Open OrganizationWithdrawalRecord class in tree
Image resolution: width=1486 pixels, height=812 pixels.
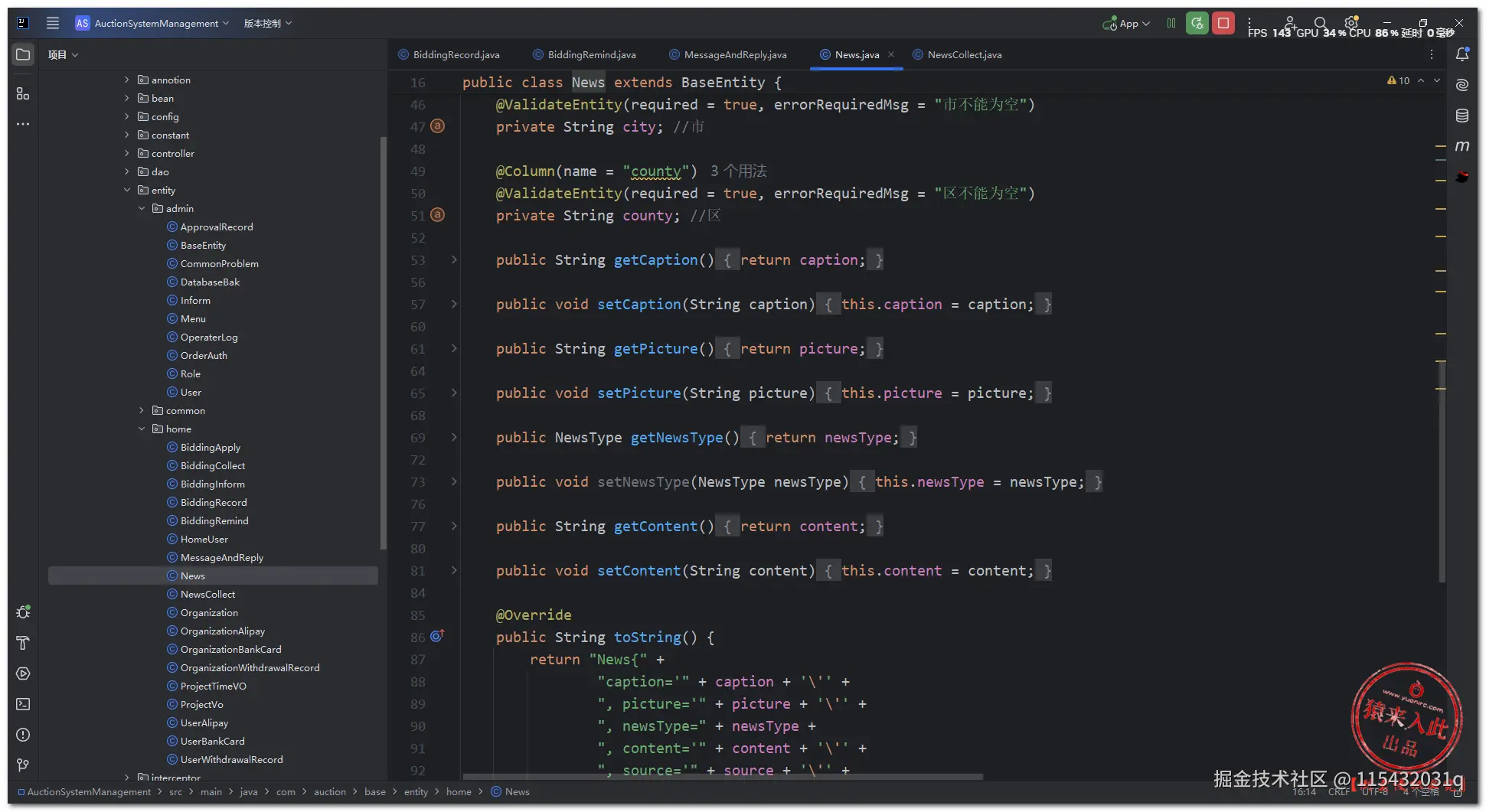pos(250,667)
